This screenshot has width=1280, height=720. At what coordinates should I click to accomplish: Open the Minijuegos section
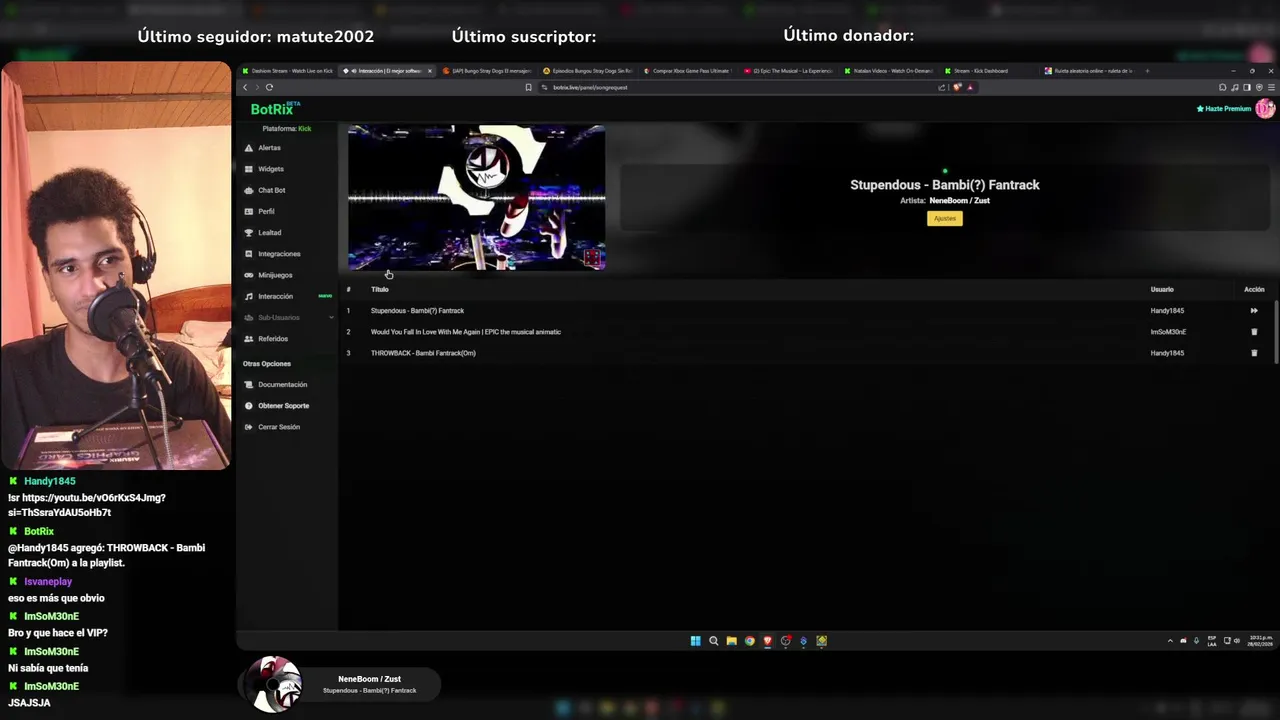click(275, 275)
